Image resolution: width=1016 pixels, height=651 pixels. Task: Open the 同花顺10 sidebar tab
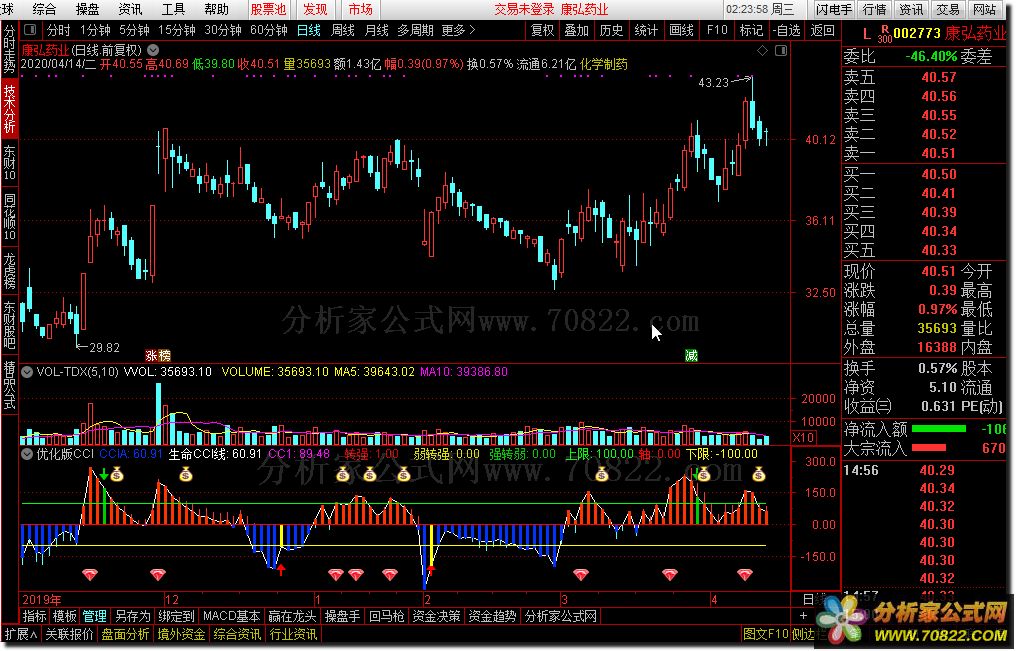tap(9, 216)
